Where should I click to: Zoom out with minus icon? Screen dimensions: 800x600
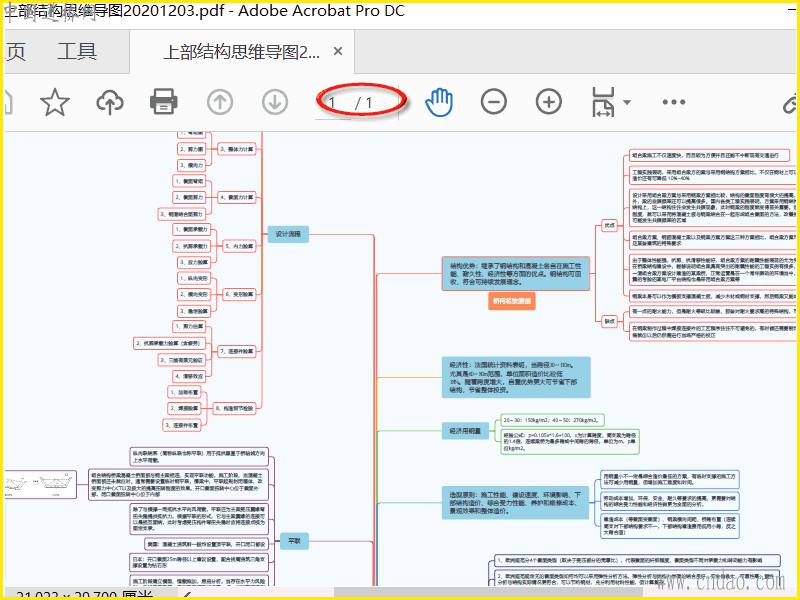[493, 102]
